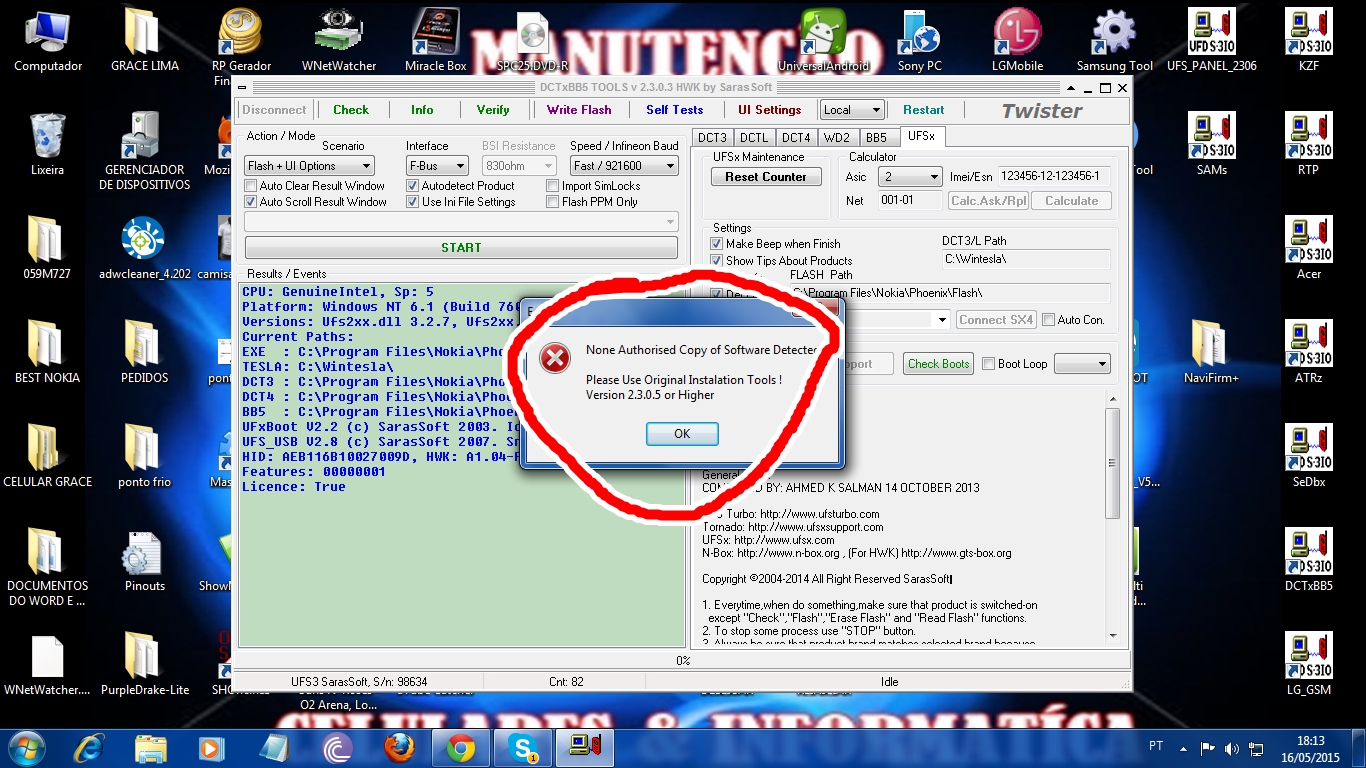Open the Speed Fast / 921600 dropdown
This screenshot has height=768, width=1366.
(x=624, y=166)
